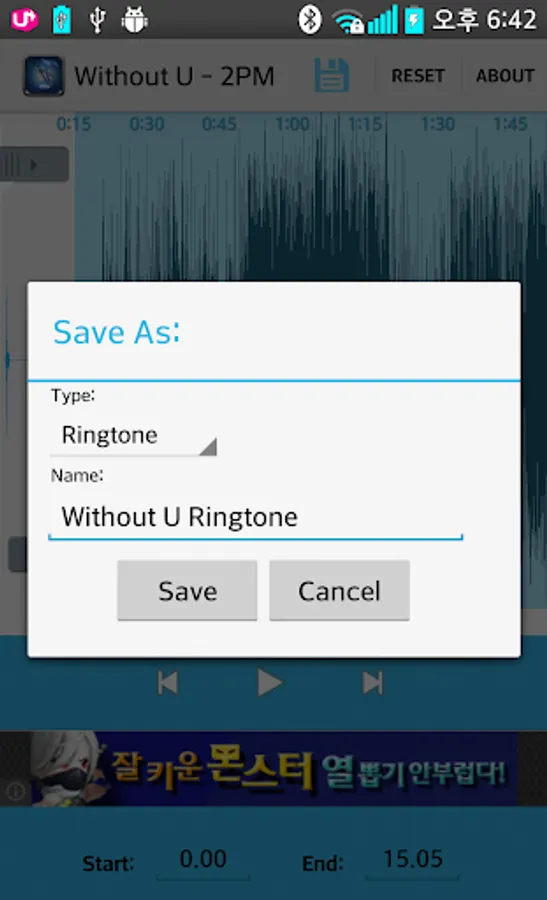Select the RESET menu item
Image resolution: width=547 pixels, height=900 pixels.
[418, 76]
